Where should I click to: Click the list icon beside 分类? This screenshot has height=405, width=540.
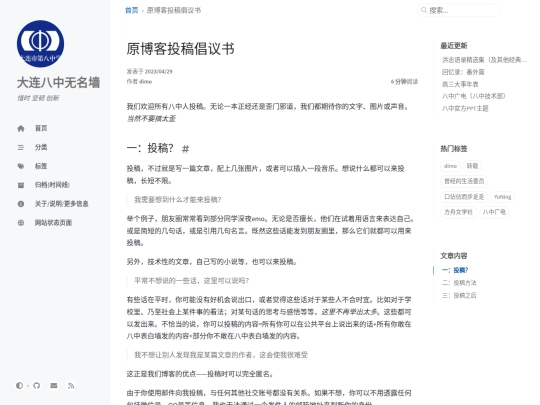[x=21, y=147]
